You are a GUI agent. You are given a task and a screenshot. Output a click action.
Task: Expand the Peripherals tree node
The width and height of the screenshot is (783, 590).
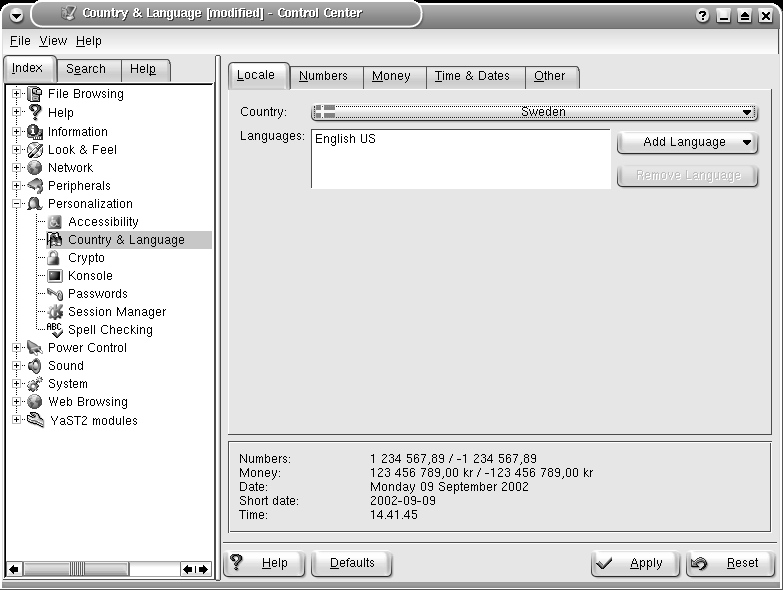[x=16, y=185]
